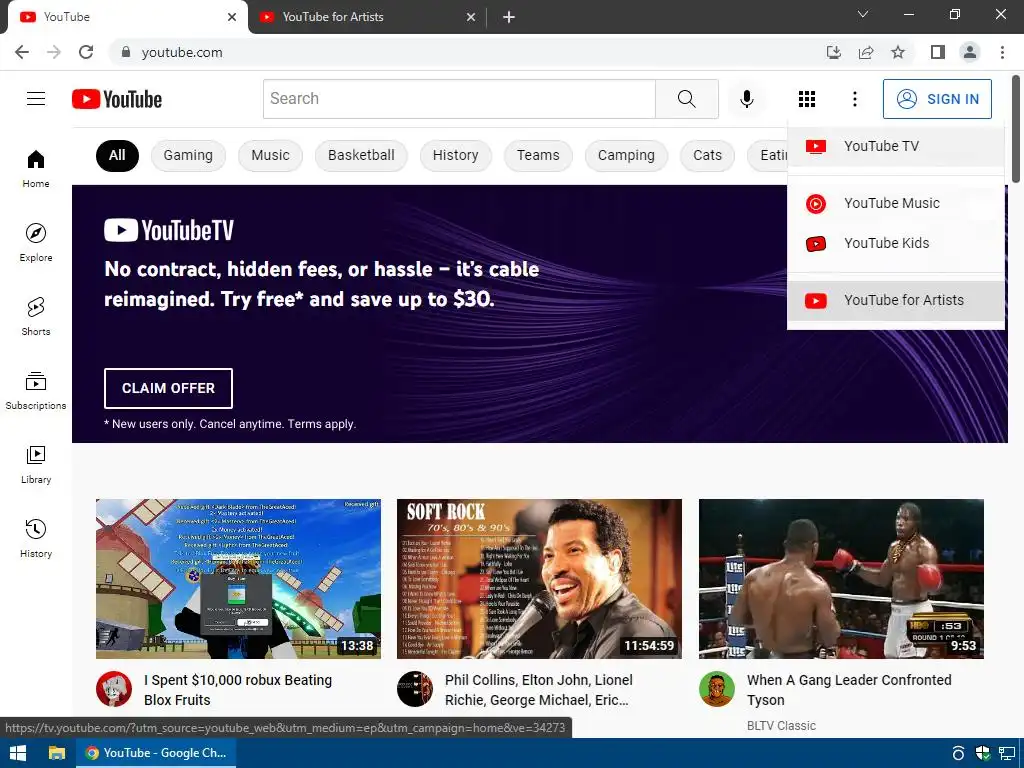Screen dimensions: 1024x768
Task: Click the address bar URL
Action: (182, 52)
